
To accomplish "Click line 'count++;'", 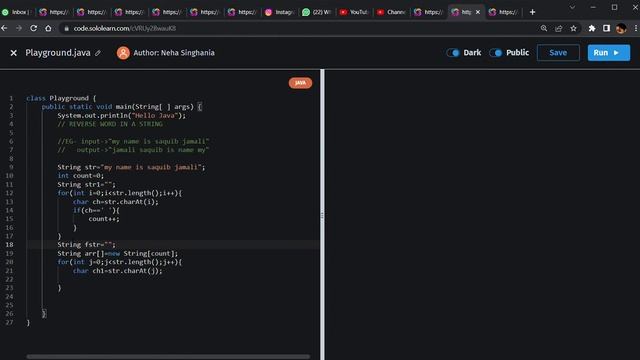I will pyautogui.click(x=104, y=219).
